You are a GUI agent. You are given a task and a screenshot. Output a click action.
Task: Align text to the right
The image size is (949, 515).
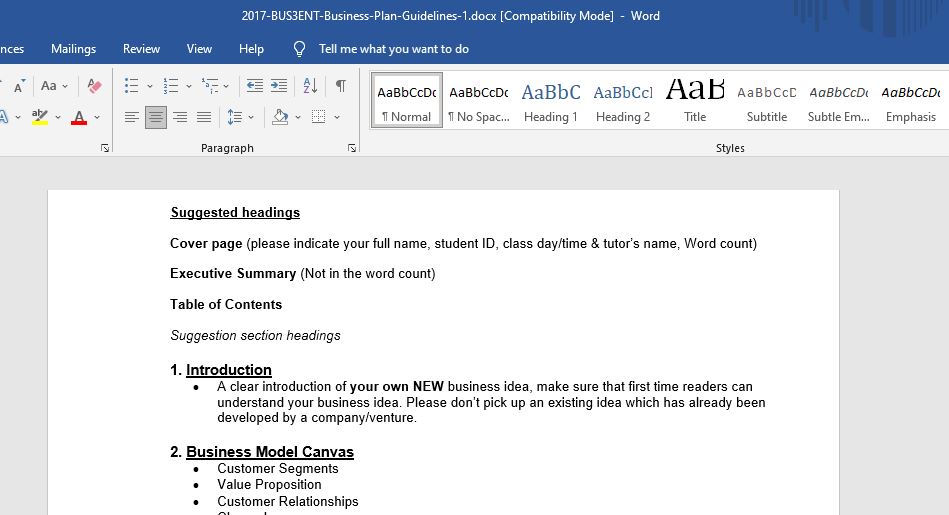coord(180,117)
